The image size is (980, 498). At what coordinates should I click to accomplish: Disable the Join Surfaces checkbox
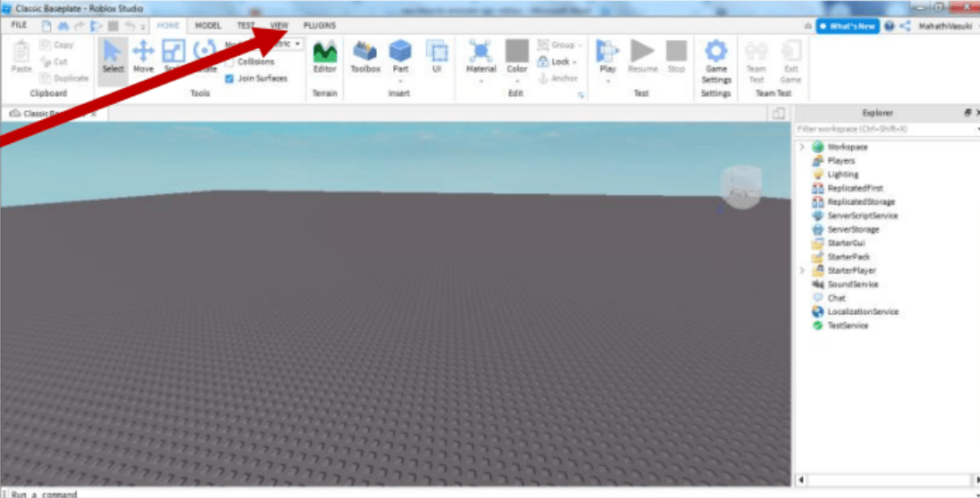tap(229, 79)
